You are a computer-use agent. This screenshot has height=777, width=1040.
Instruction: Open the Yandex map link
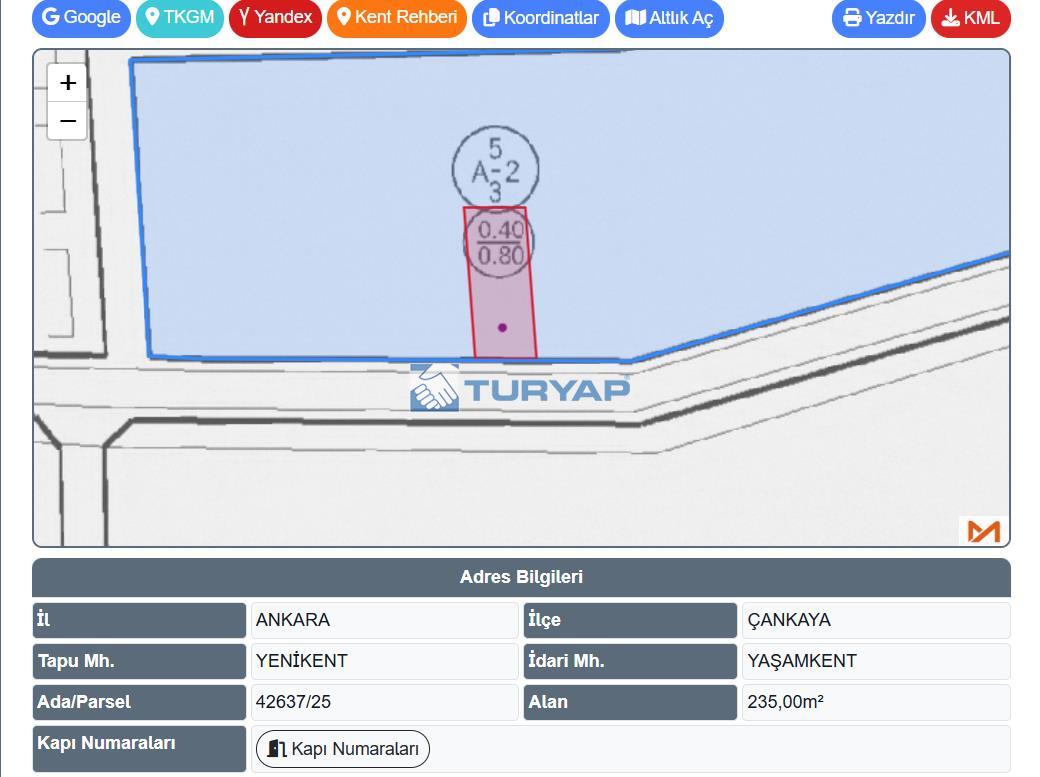(275, 18)
